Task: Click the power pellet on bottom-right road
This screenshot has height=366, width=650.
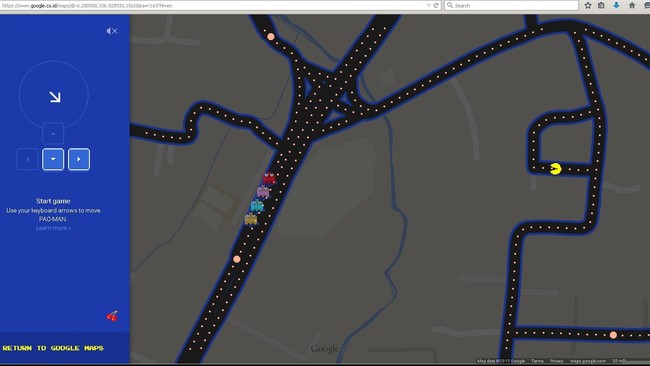Action: (x=613, y=335)
